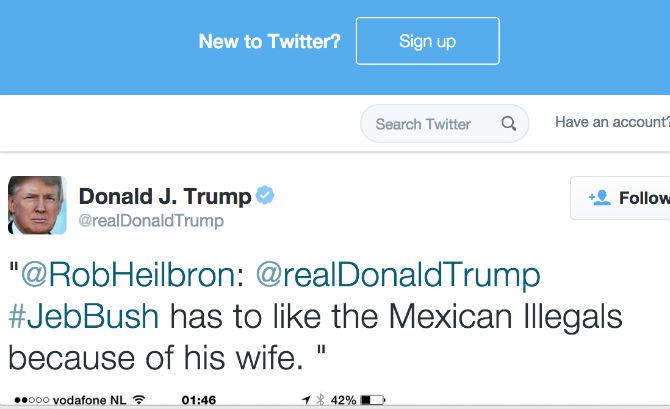Tap the 01:46 clock in status bar

(x=200, y=401)
